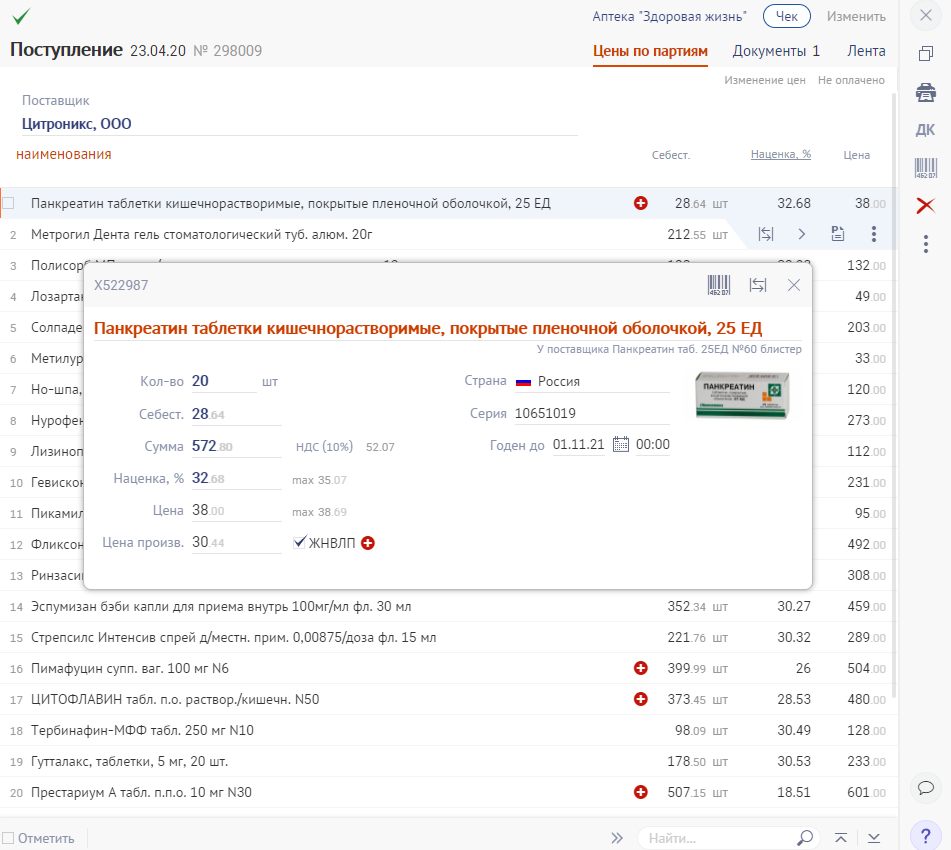
Task: Expand the double-chevron next to search field
Action: tap(617, 837)
